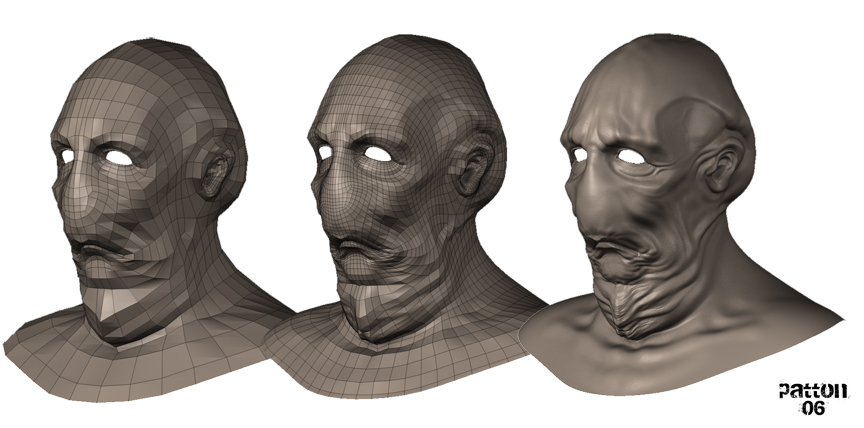Select the smooth sculpted head render
864x428 pixels.
click(x=681, y=215)
